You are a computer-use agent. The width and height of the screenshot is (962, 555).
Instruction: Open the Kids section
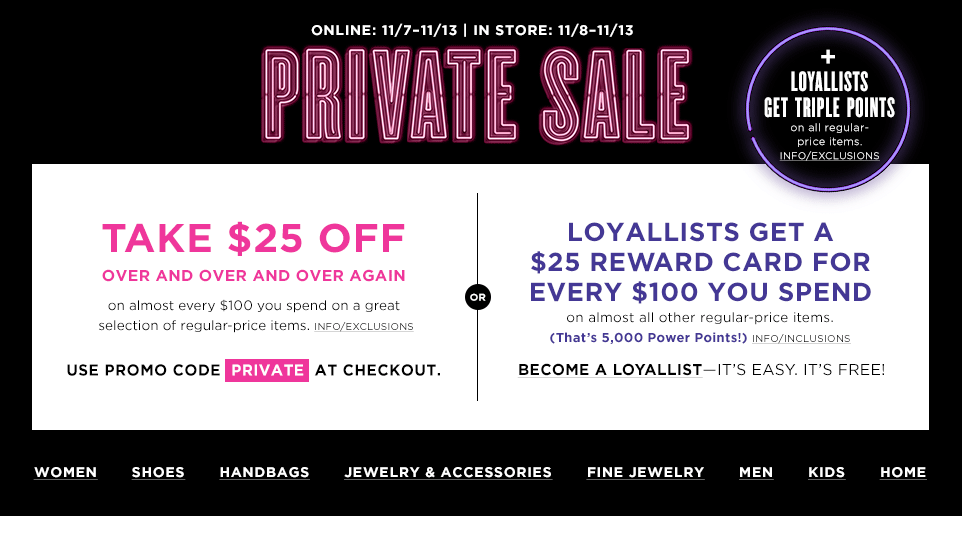click(x=826, y=472)
